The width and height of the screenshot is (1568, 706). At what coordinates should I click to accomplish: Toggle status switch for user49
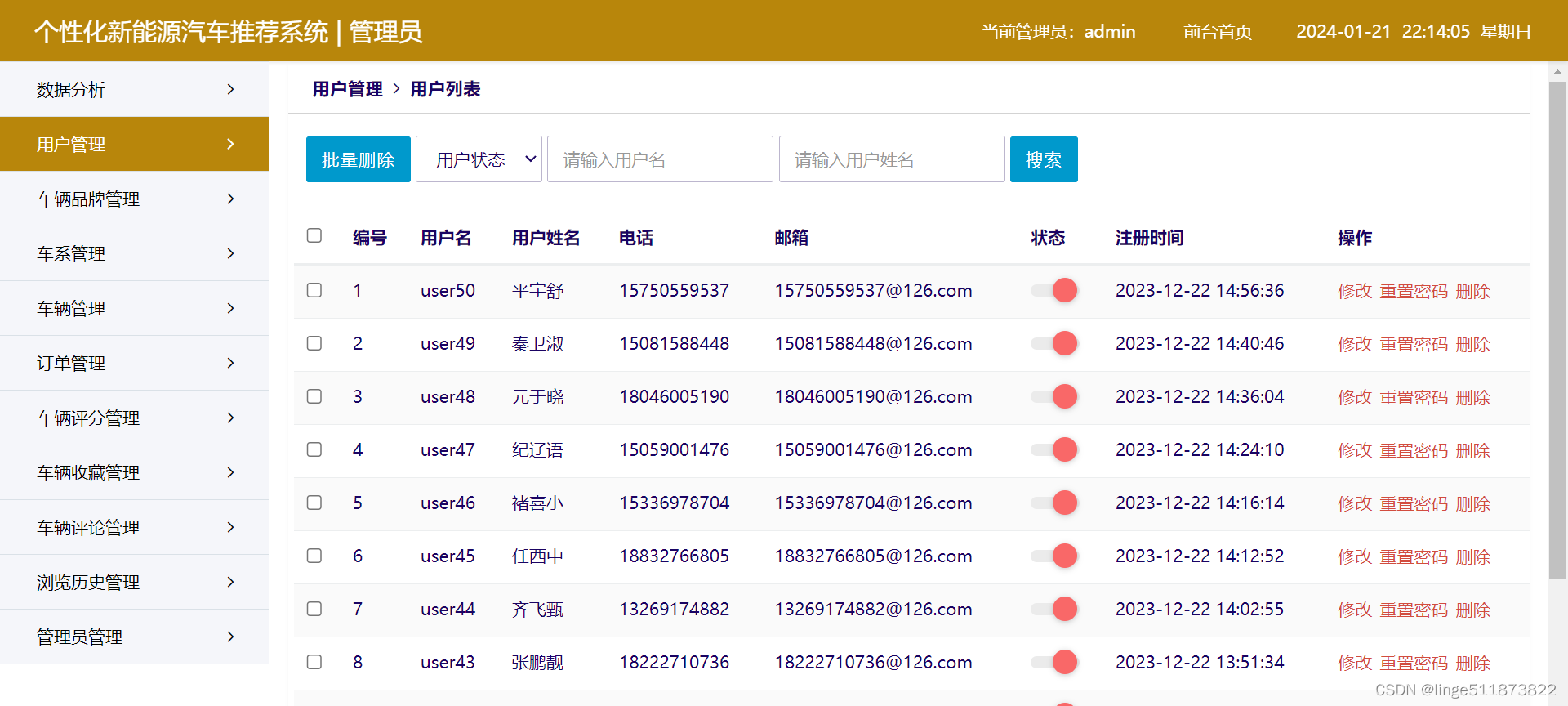[x=1054, y=343]
